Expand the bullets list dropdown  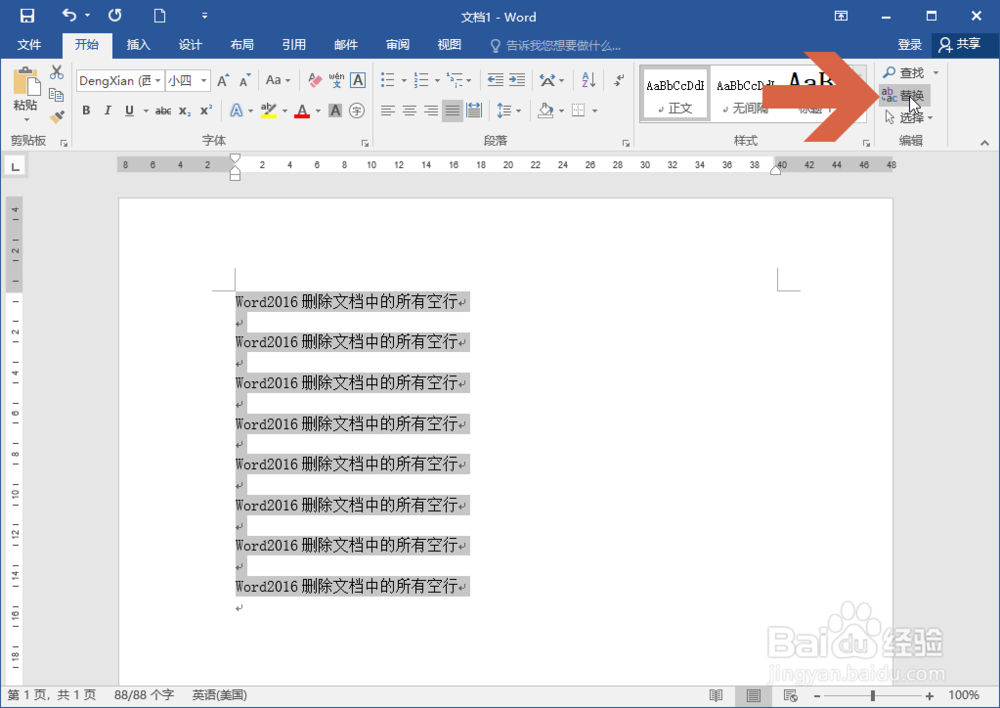coord(403,80)
